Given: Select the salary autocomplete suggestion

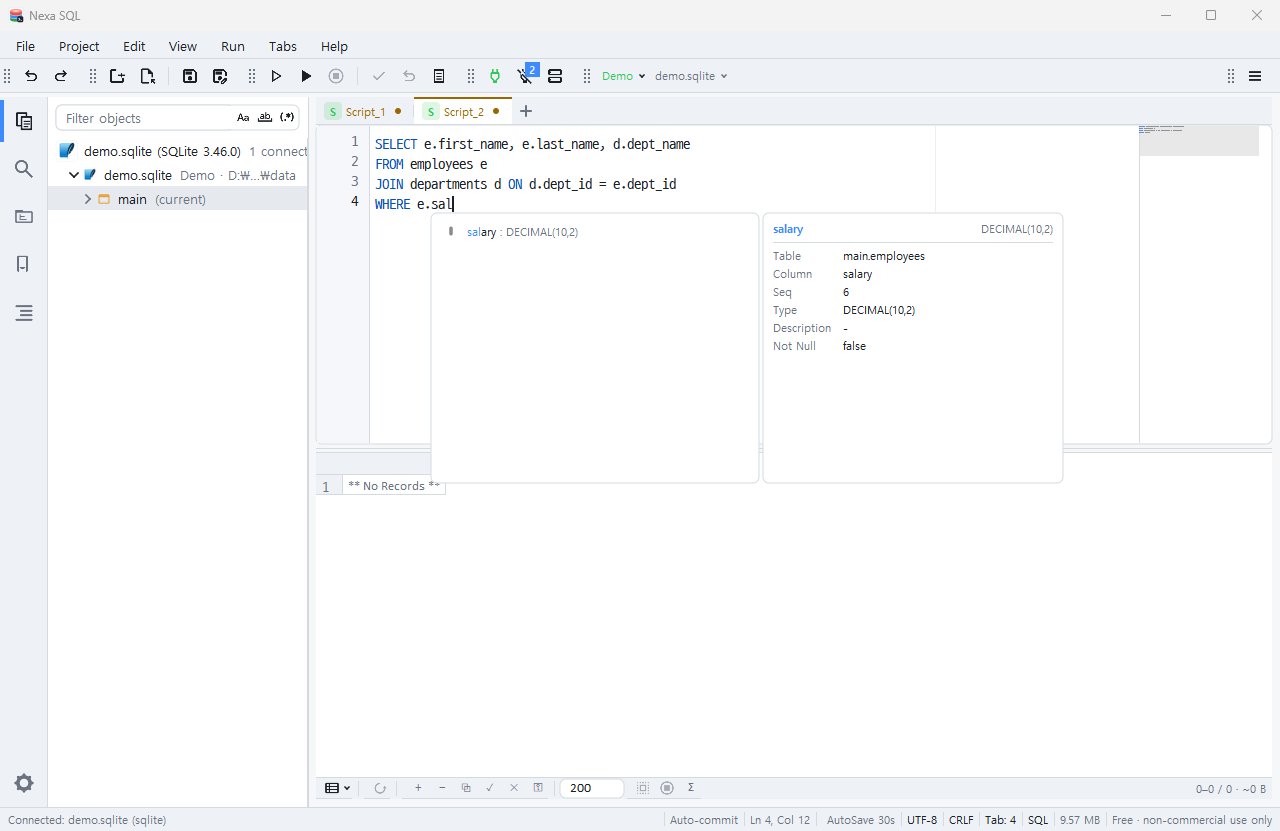Looking at the screenshot, I should (x=595, y=232).
